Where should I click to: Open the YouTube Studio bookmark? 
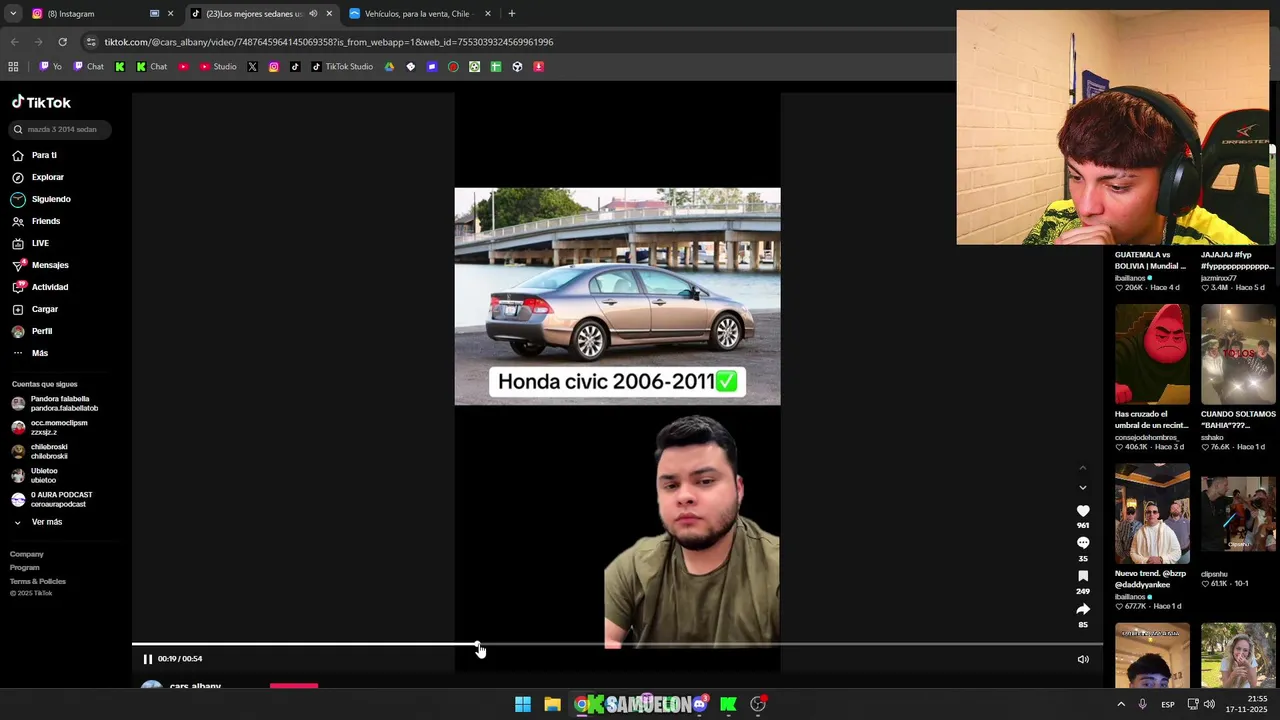pyautogui.click(x=218, y=67)
